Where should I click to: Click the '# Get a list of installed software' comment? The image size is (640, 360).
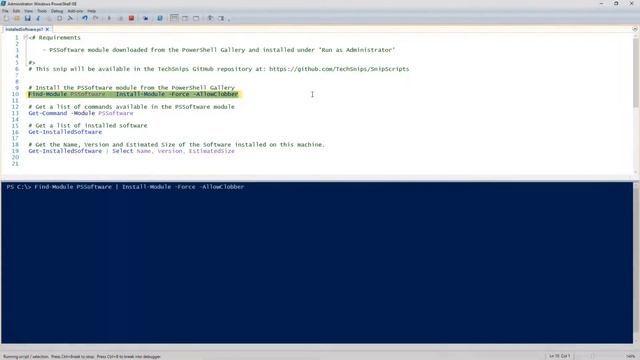(x=88, y=126)
